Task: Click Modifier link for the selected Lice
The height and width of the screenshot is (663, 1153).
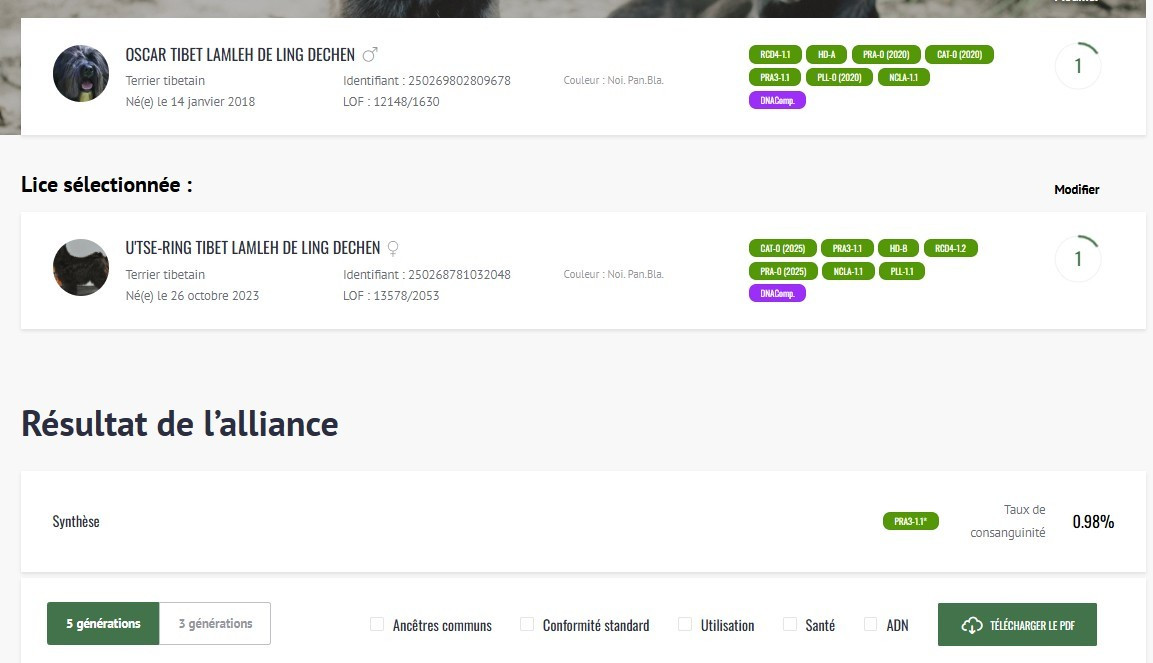Action: 1076,190
